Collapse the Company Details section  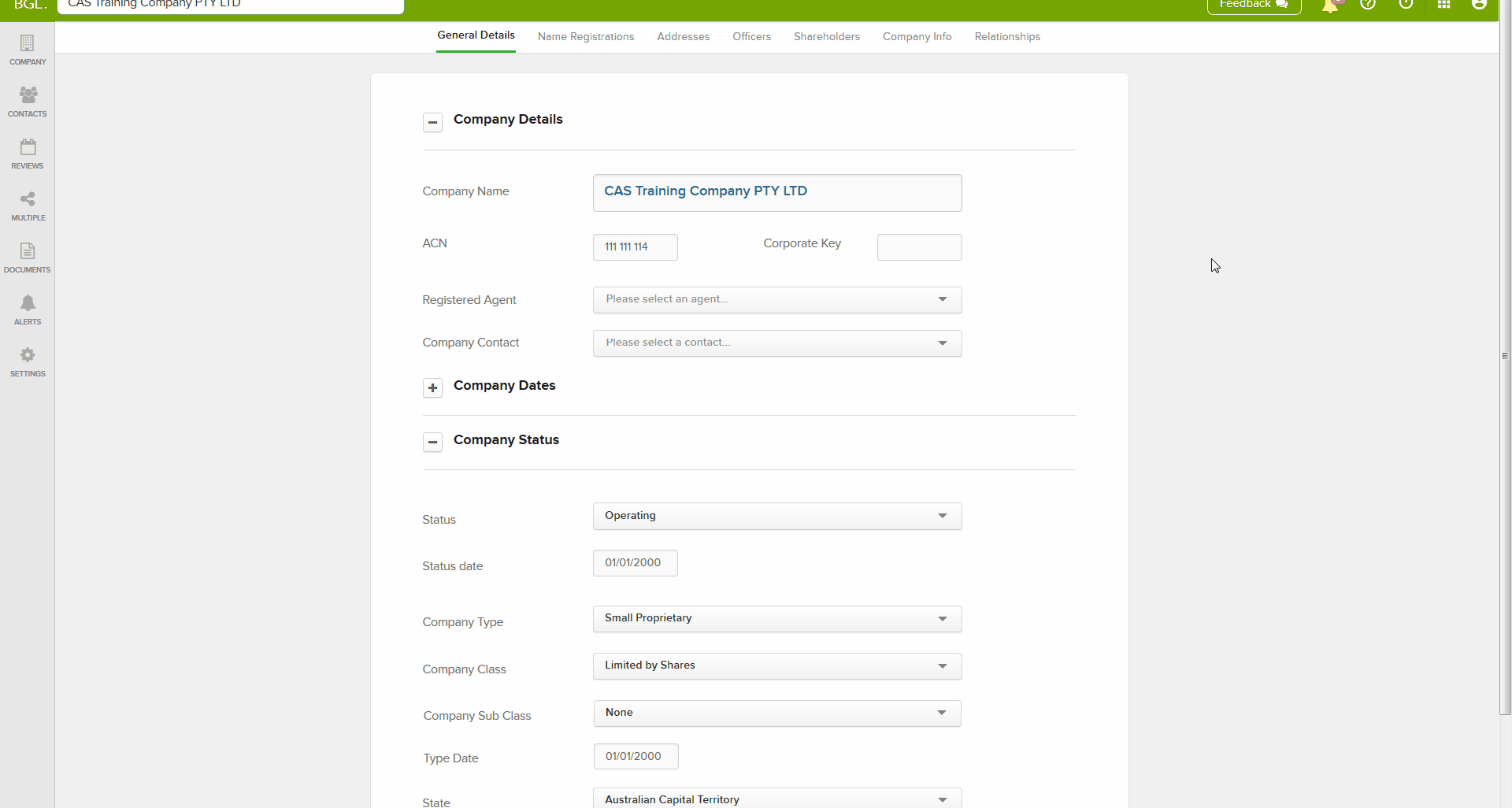click(x=432, y=122)
